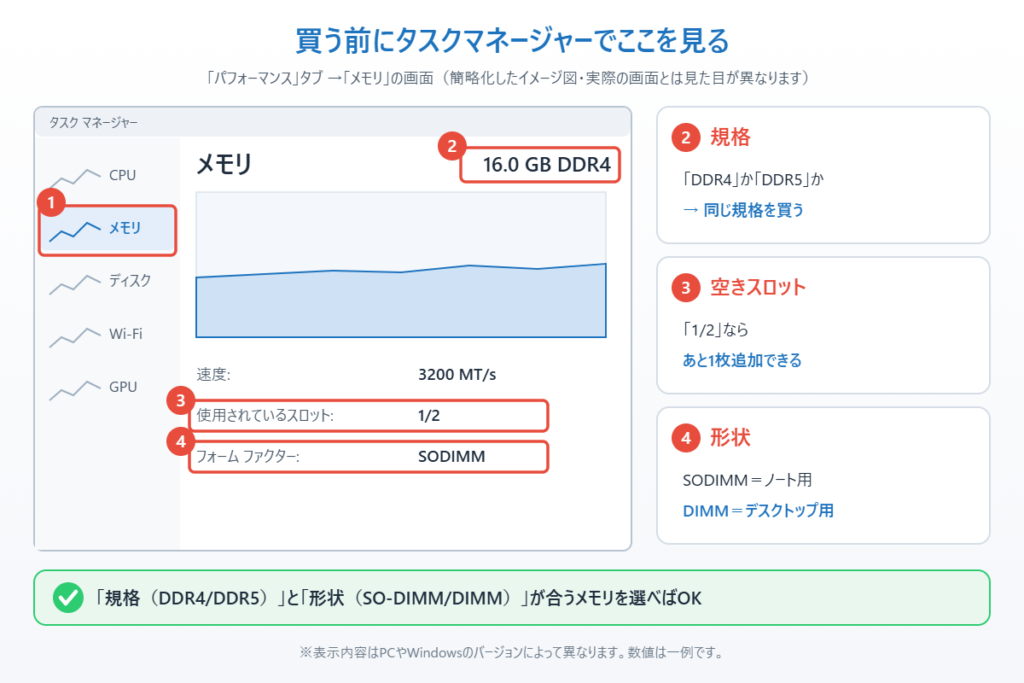This screenshot has height=683, width=1024.
Task: Select the メモリ sidebar item
Action: pyautogui.click(x=108, y=230)
